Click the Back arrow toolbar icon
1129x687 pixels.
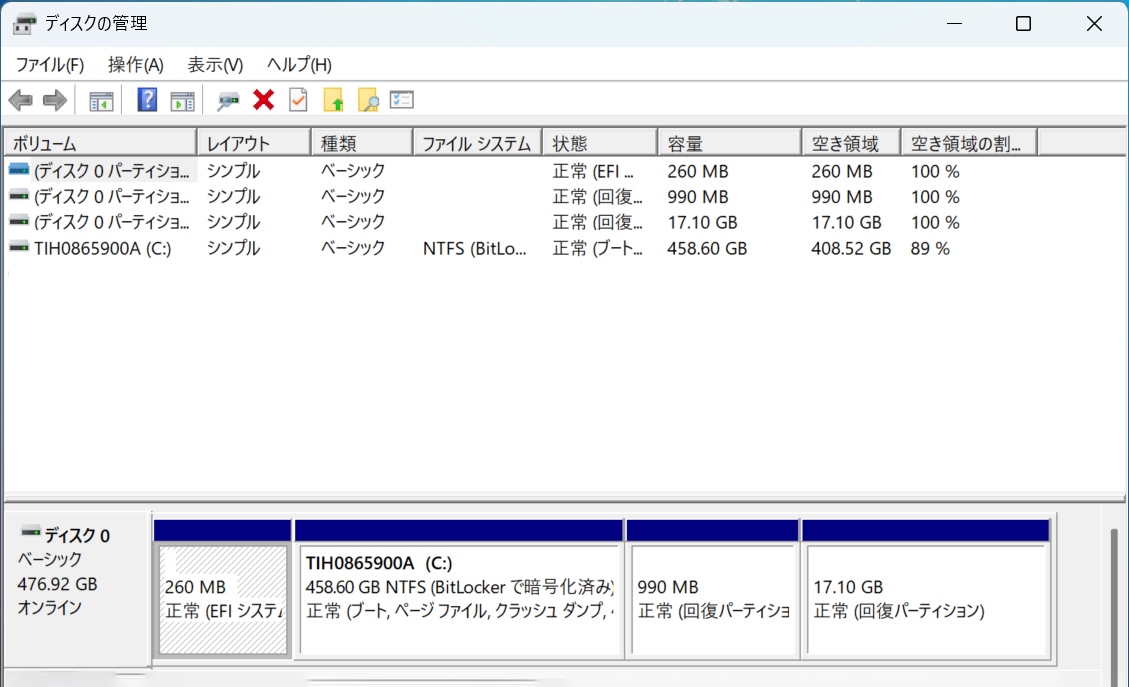(x=20, y=100)
